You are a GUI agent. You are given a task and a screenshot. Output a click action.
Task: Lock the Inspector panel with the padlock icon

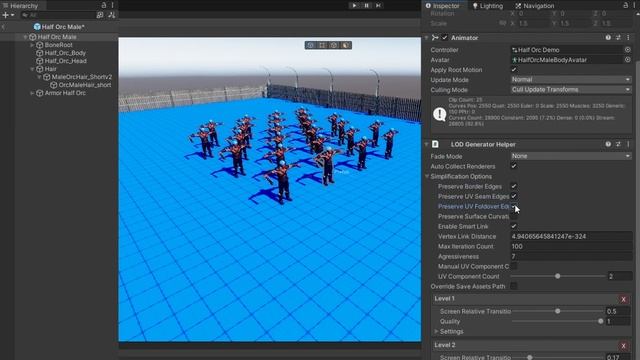(x=626, y=5)
